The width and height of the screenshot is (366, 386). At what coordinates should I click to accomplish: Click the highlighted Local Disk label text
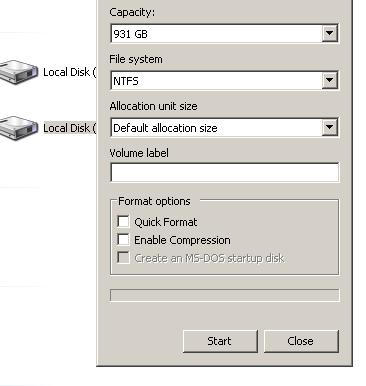70,128
